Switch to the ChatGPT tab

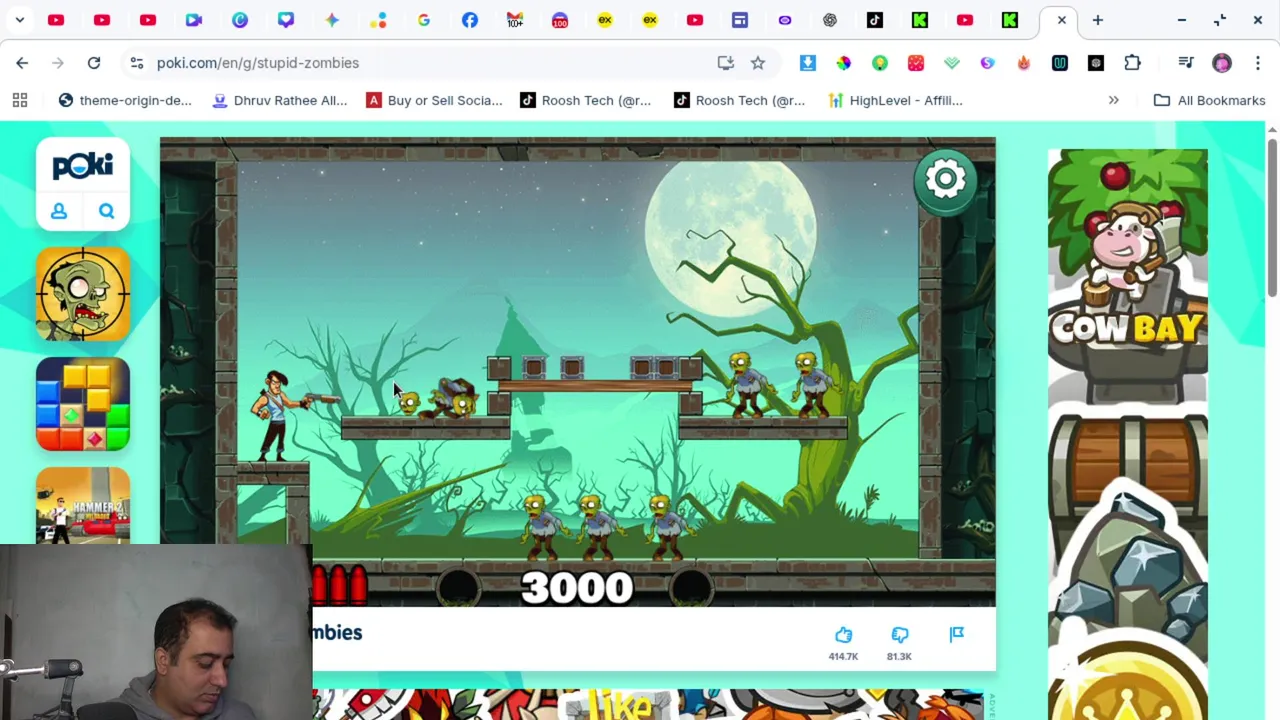(830, 20)
